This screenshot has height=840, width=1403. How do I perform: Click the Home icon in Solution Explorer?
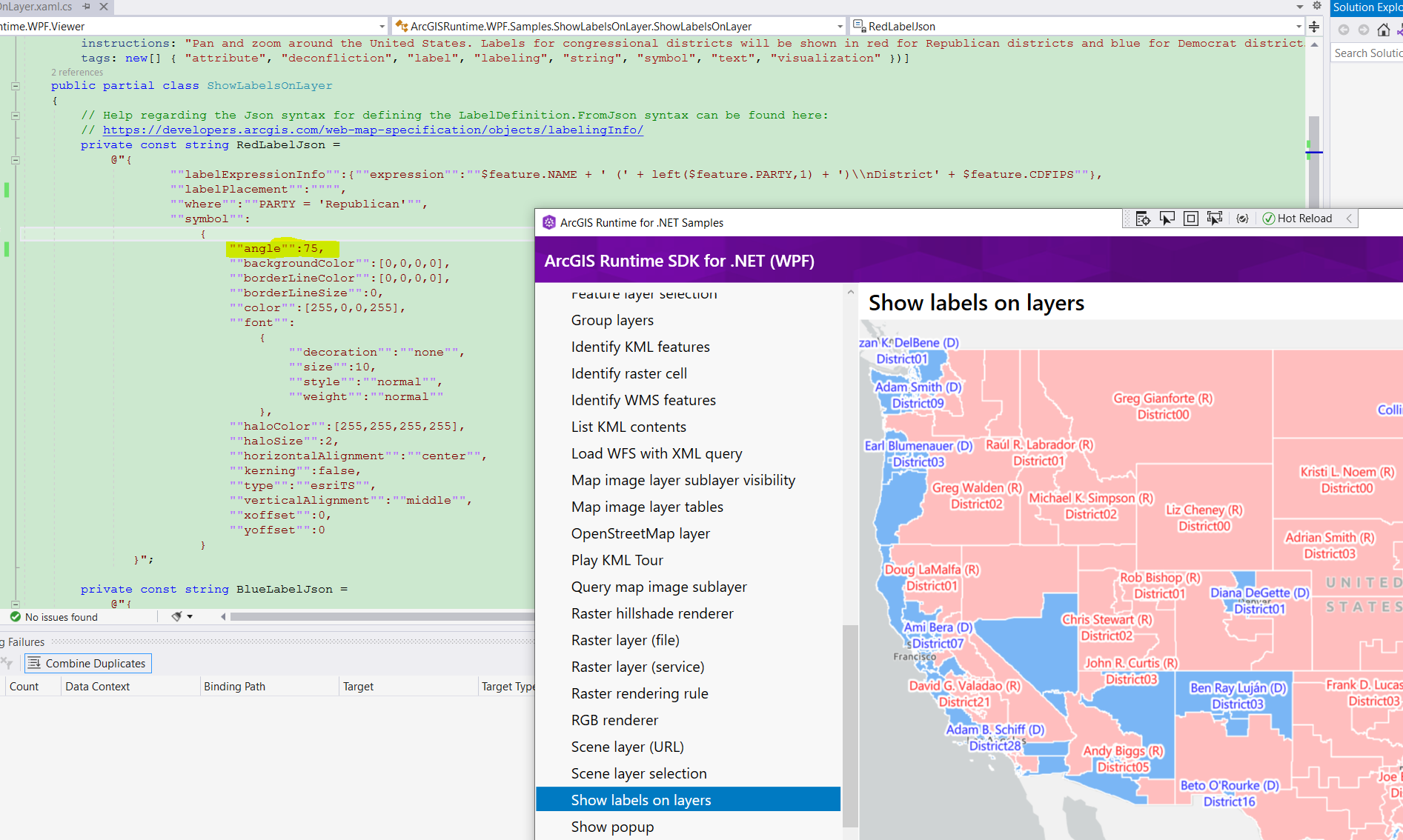pos(1383,30)
